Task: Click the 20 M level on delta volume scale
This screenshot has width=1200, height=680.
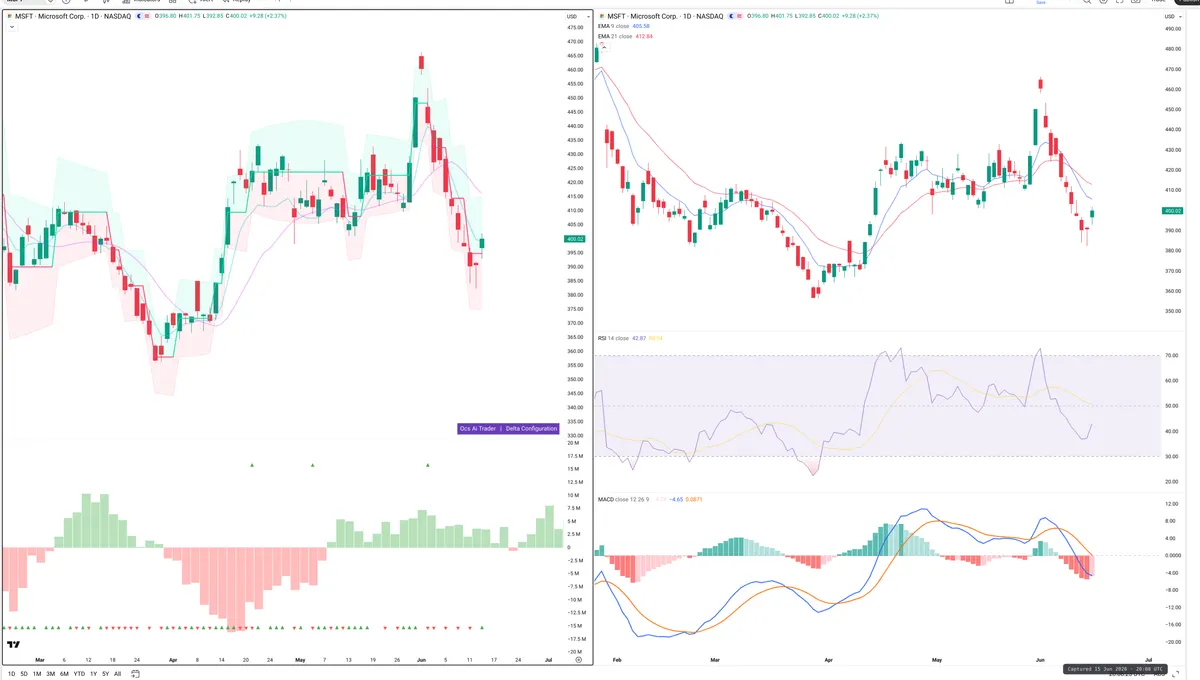Action: (574, 443)
